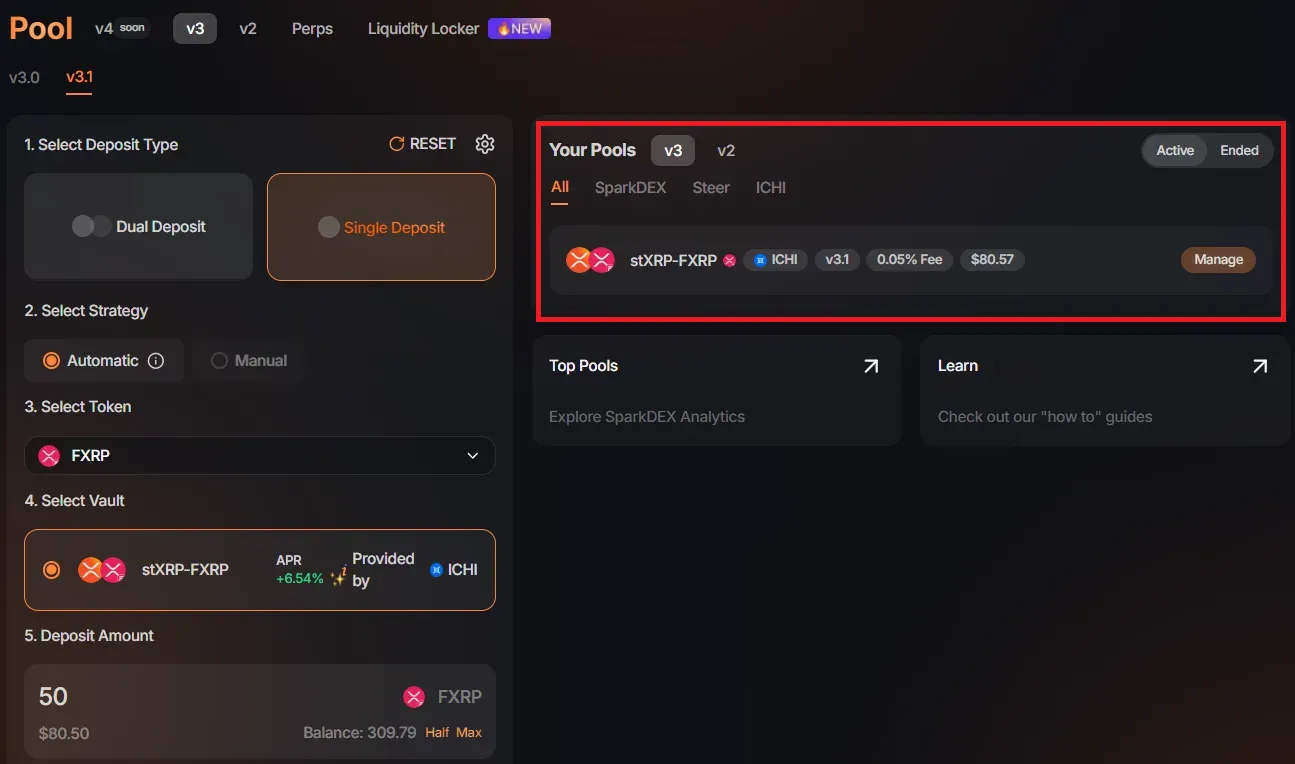The width and height of the screenshot is (1295, 764).
Task: Click the ICHI logo in the vault card
Action: (436, 570)
